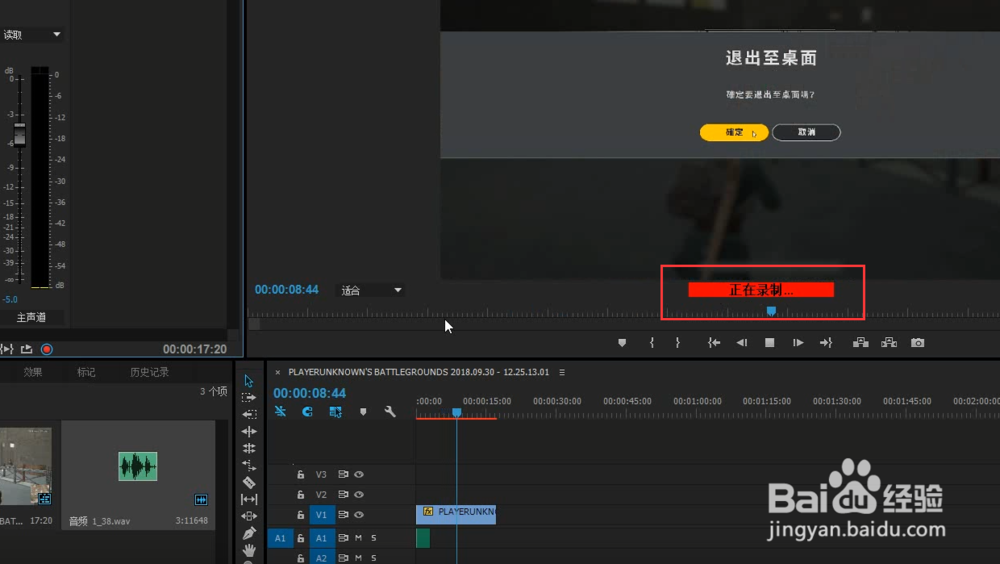Click the timeline playhead on ruler
Screen dimensions: 1000x564
(457, 412)
